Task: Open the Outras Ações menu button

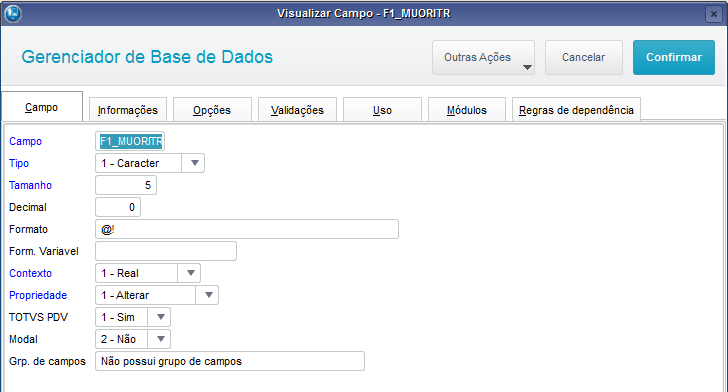Action: [483, 57]
